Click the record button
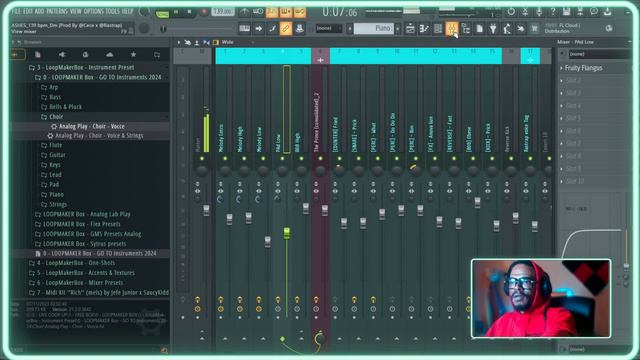640x360 pixels. pos(204,12)
